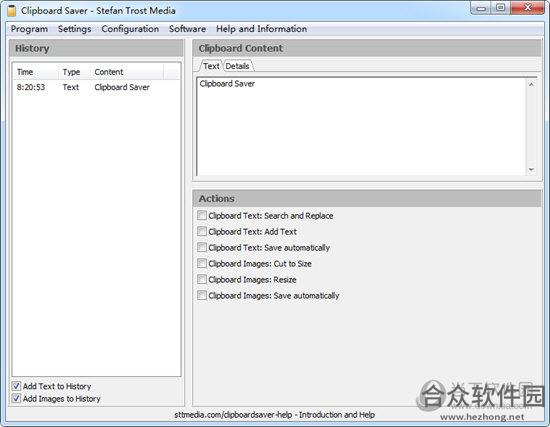The height and width of the screenshot is (427, 550).
Task: Open the Software menu
Action: click(187, 29)
